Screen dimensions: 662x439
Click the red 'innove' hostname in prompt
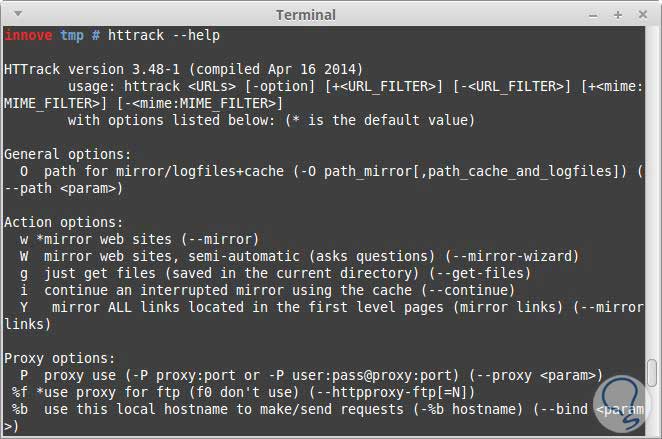click(x=28, y=35)
